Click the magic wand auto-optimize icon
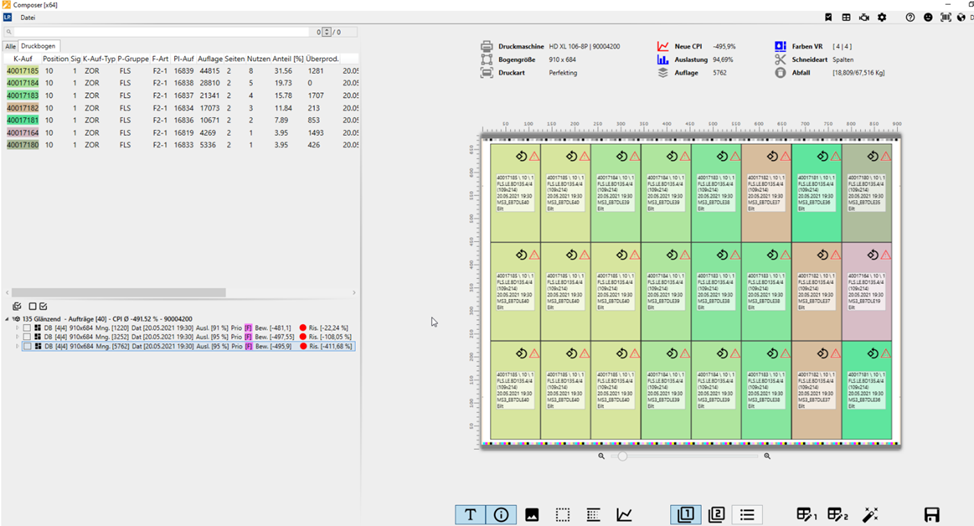Screen dimensions: 974x526 [x=870, y=515]
